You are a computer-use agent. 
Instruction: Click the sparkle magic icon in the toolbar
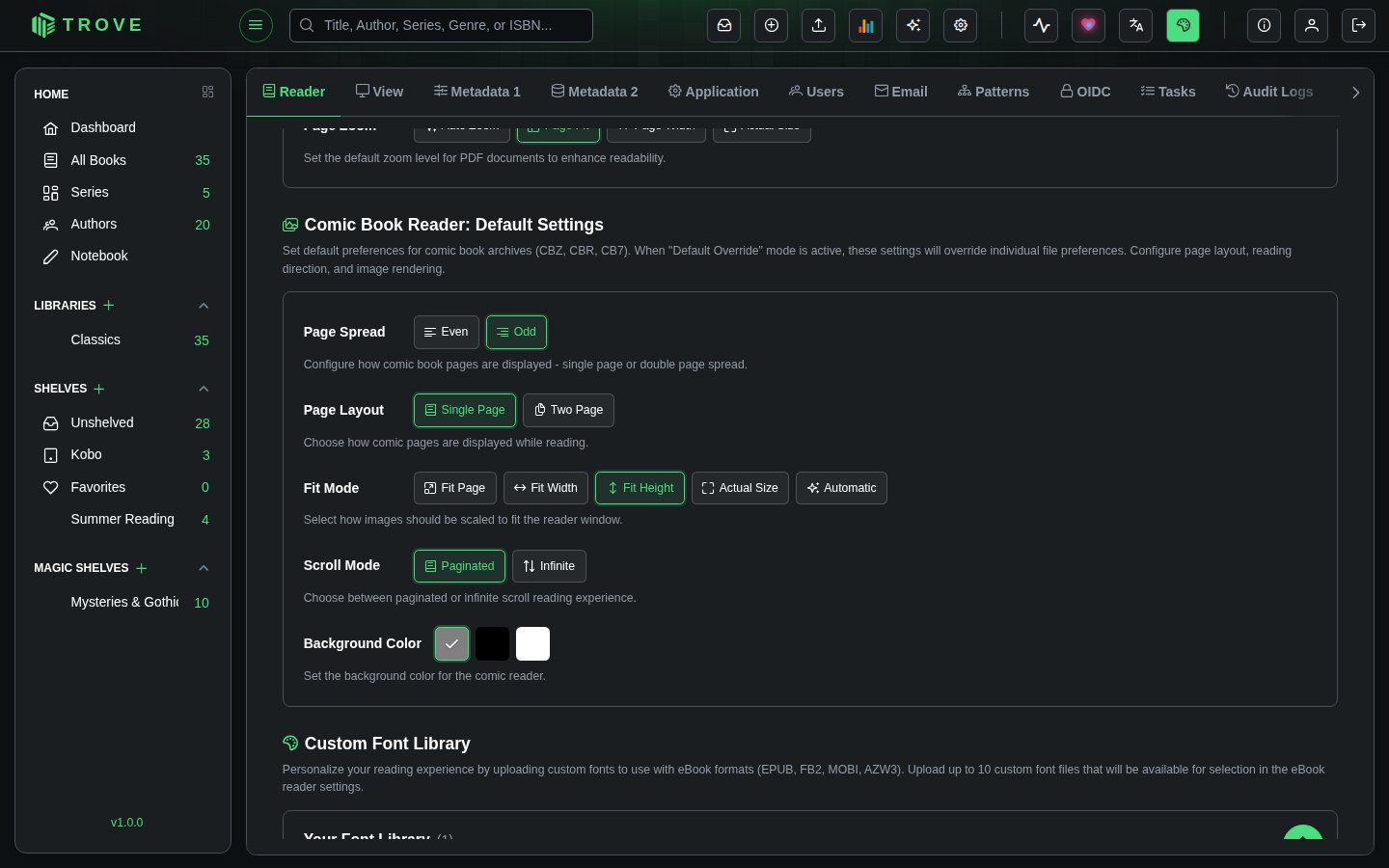tap(913, 25)
